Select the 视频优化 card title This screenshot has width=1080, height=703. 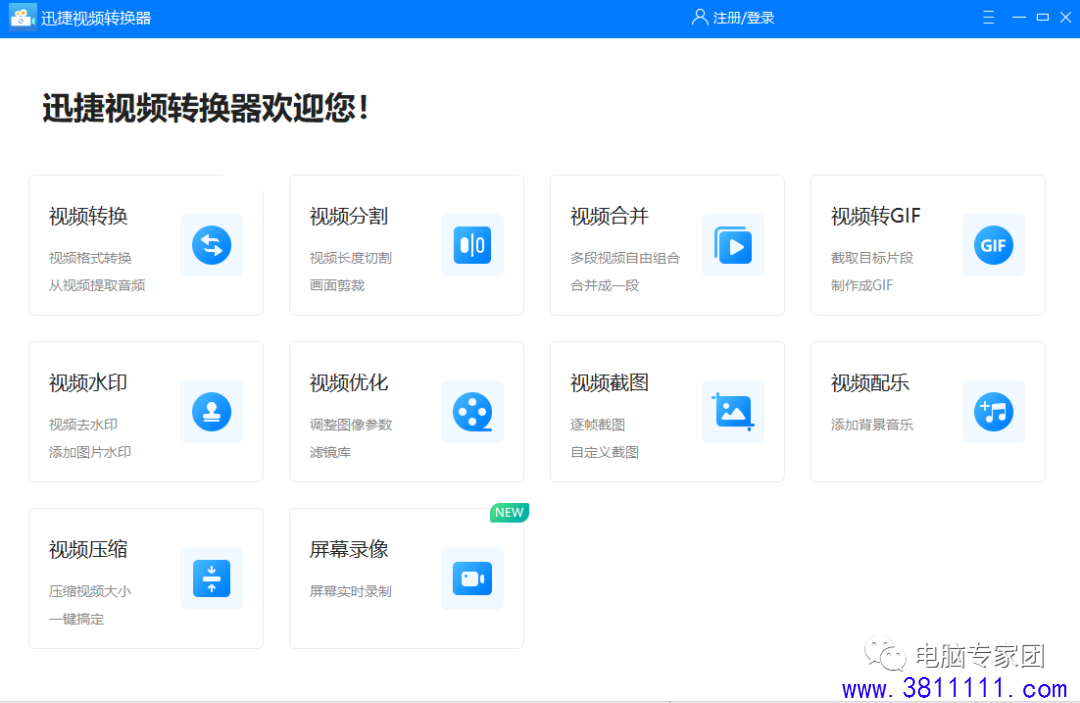(x=349, y=383)
